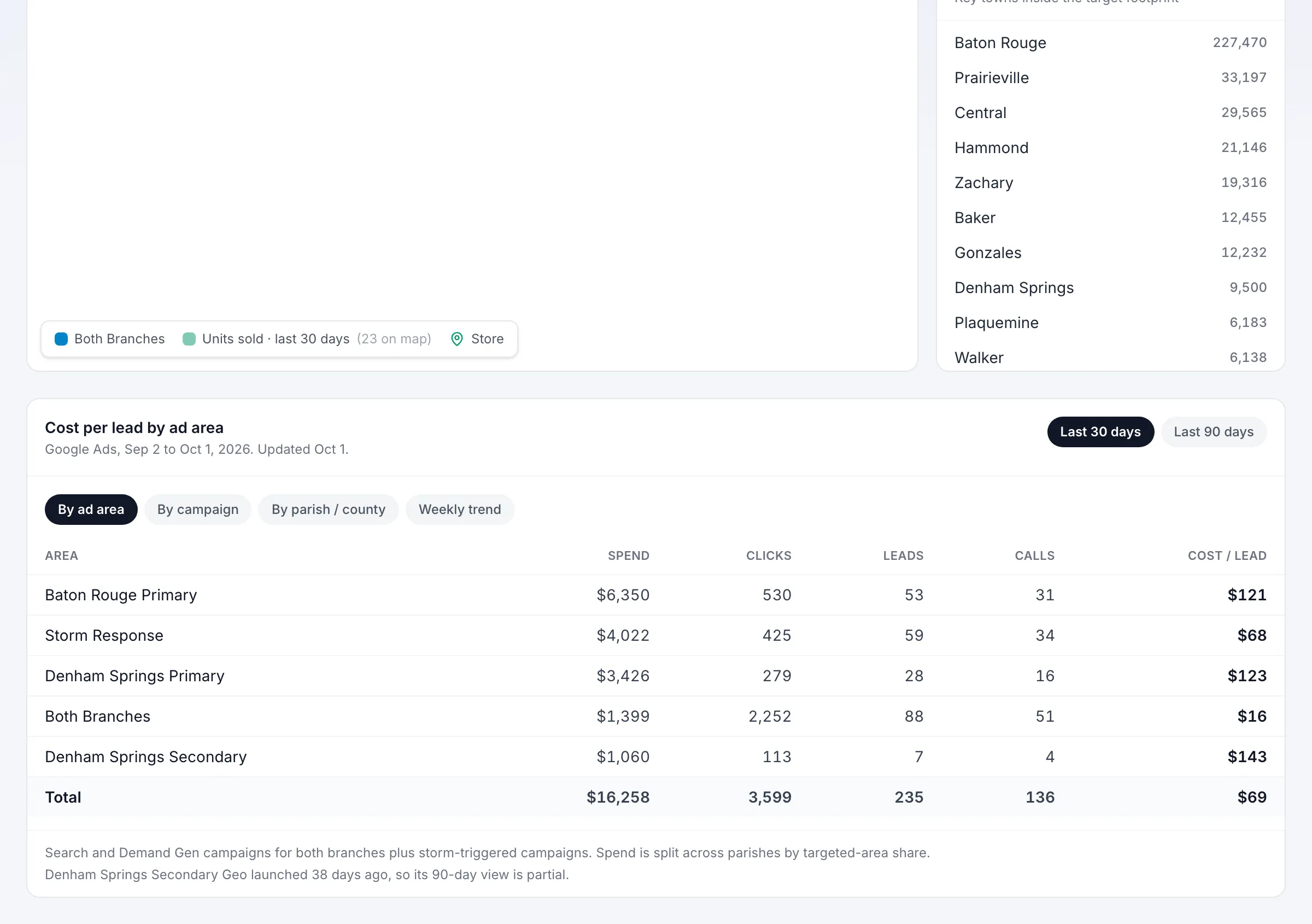Open the By ad area tab

tap(91, 509)
